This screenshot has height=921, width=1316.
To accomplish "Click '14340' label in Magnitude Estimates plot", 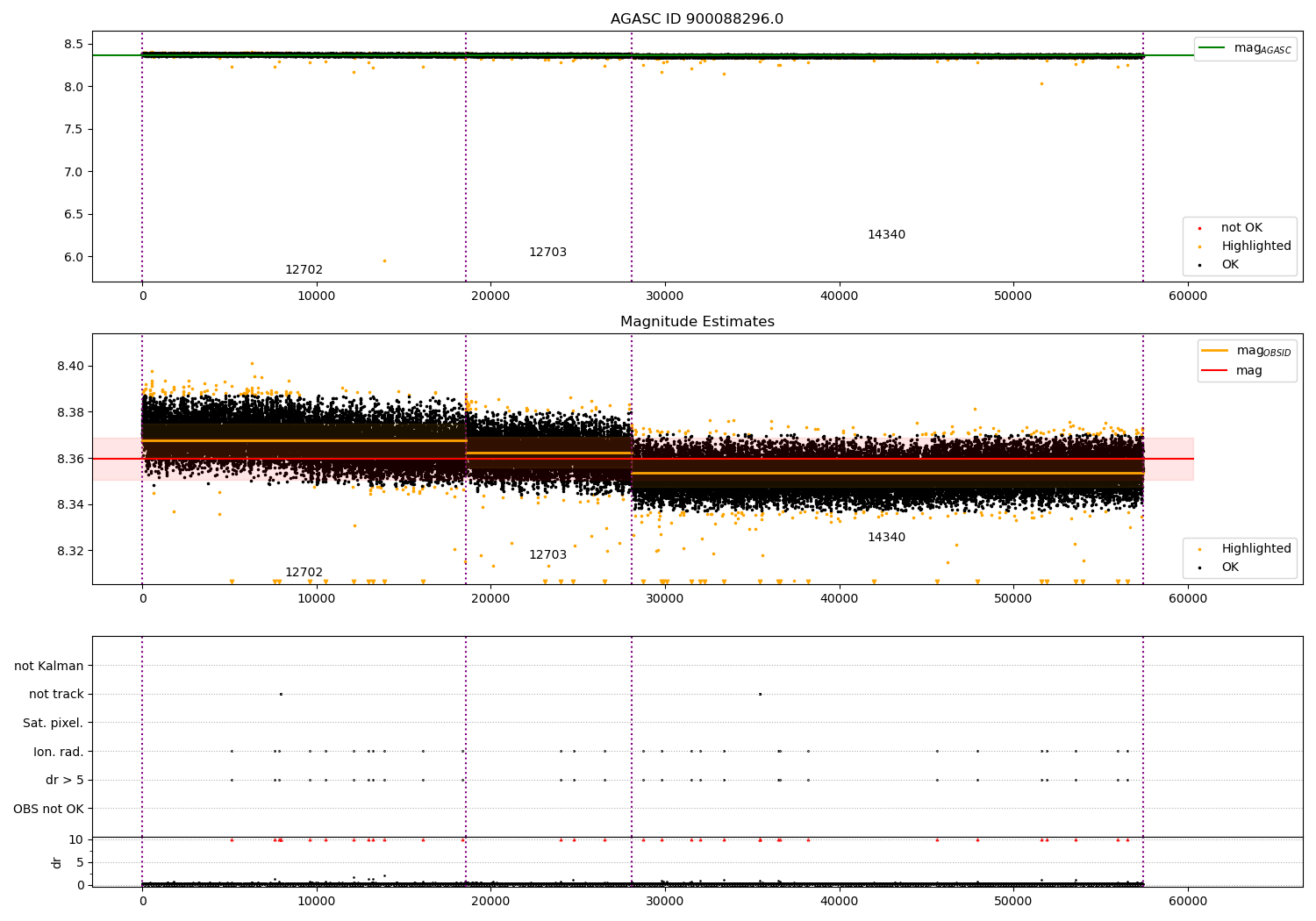I will tap(886, 538).
